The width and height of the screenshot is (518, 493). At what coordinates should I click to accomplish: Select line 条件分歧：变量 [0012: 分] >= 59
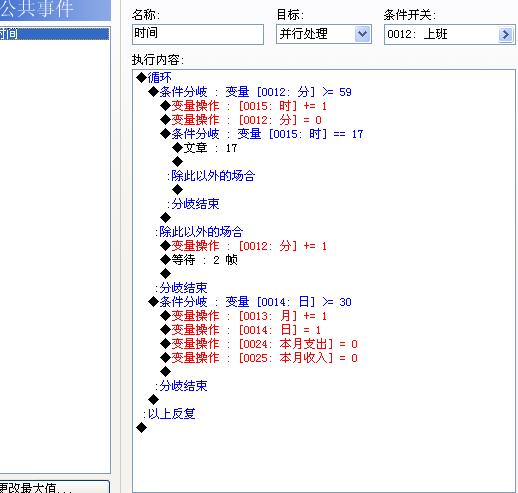(x=250, y=92)
